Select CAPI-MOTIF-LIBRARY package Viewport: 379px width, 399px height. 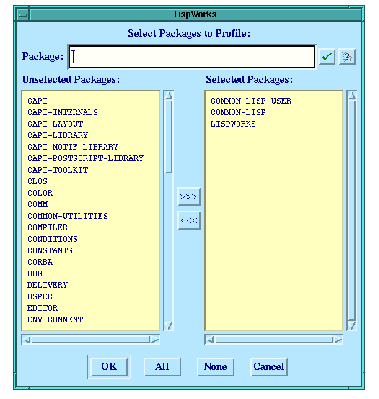point(73,147)
